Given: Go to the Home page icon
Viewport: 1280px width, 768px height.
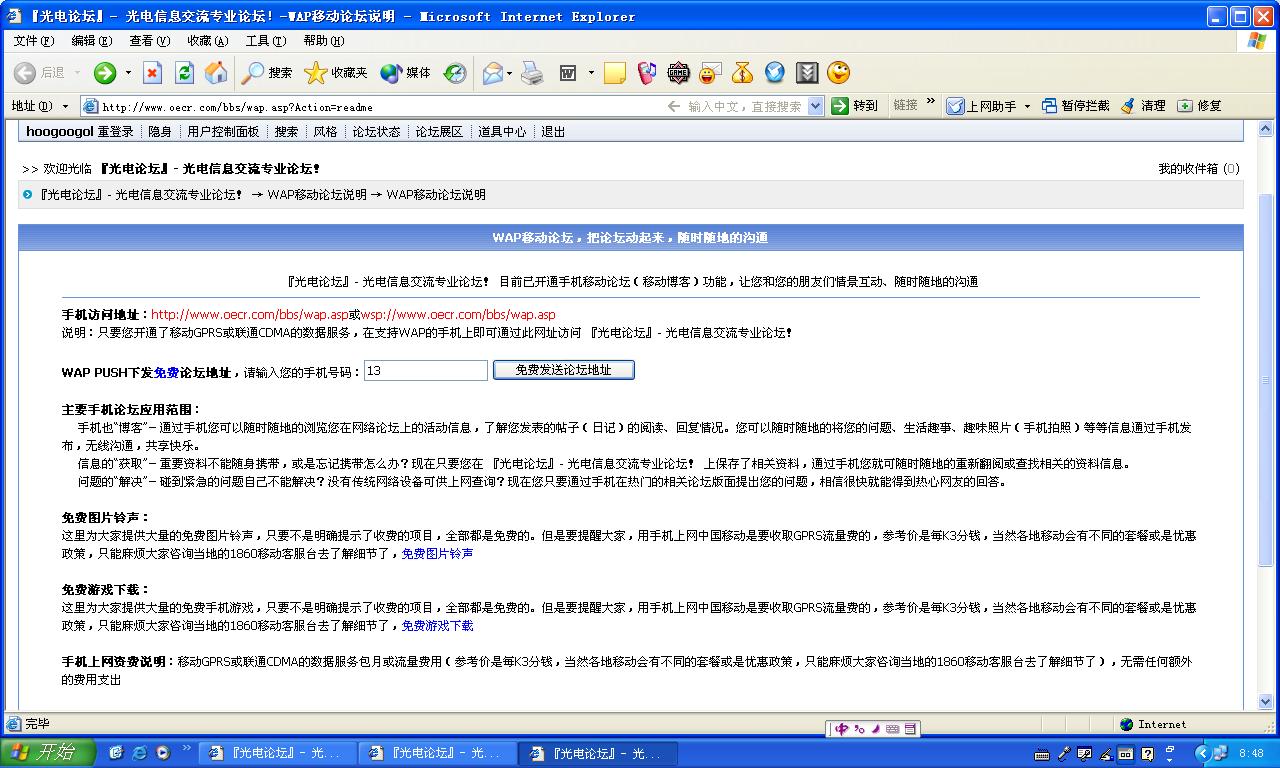Looking at the screenshot, I should pyautogui.click(x=216, y=73).
